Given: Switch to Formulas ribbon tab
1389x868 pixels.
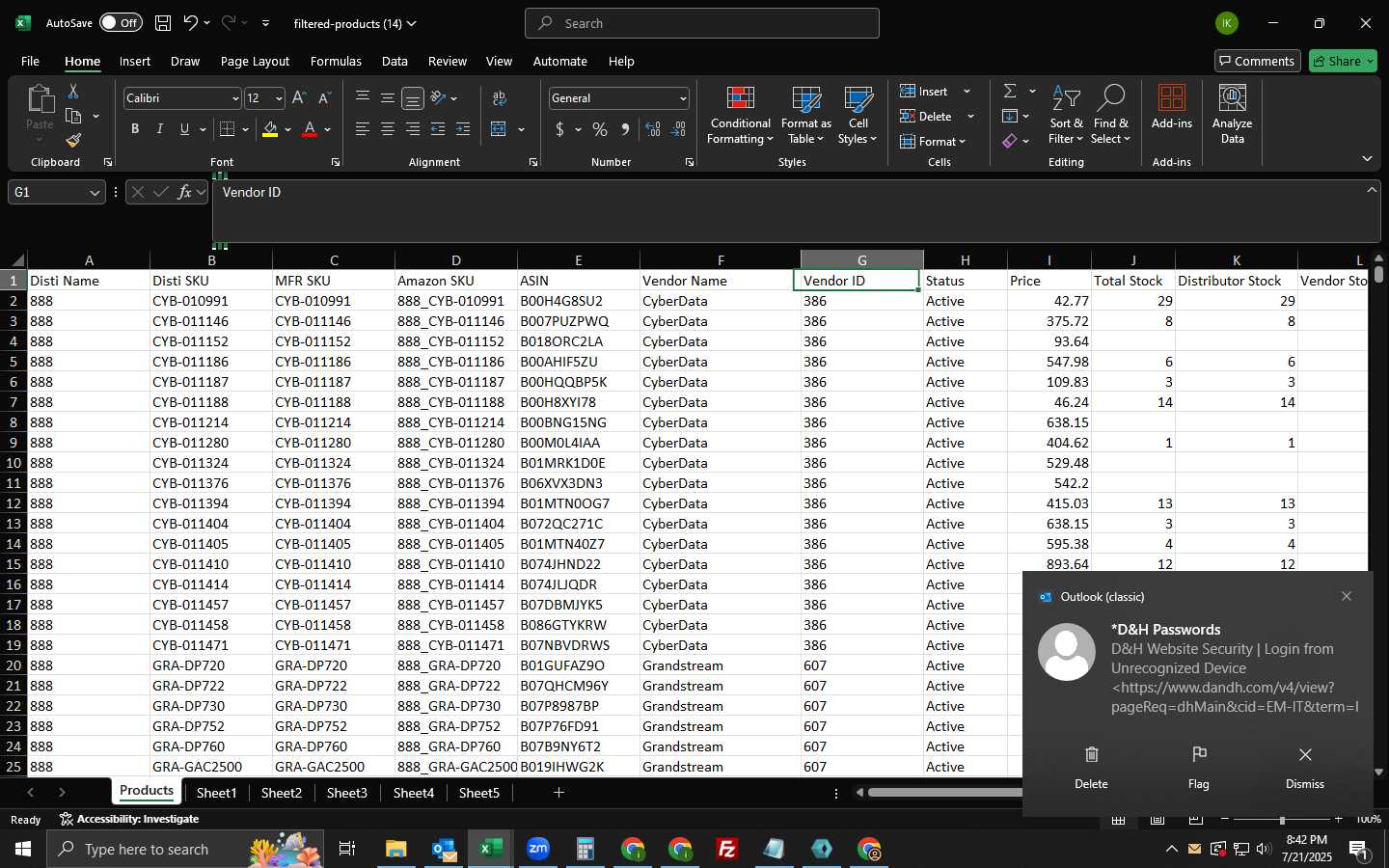Looking at the screenshot, I should pyautogui.click(x=336, y=61).
